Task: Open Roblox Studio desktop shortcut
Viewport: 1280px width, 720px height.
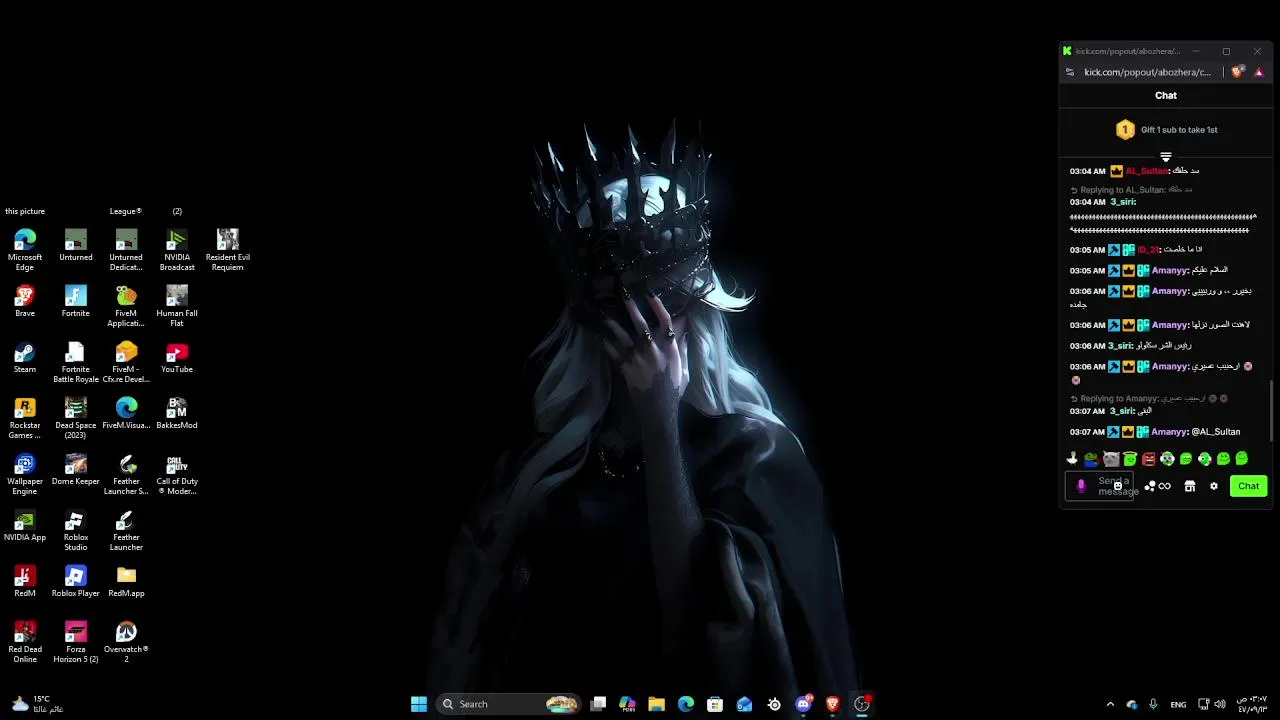Action: click(x=76, y=530)
